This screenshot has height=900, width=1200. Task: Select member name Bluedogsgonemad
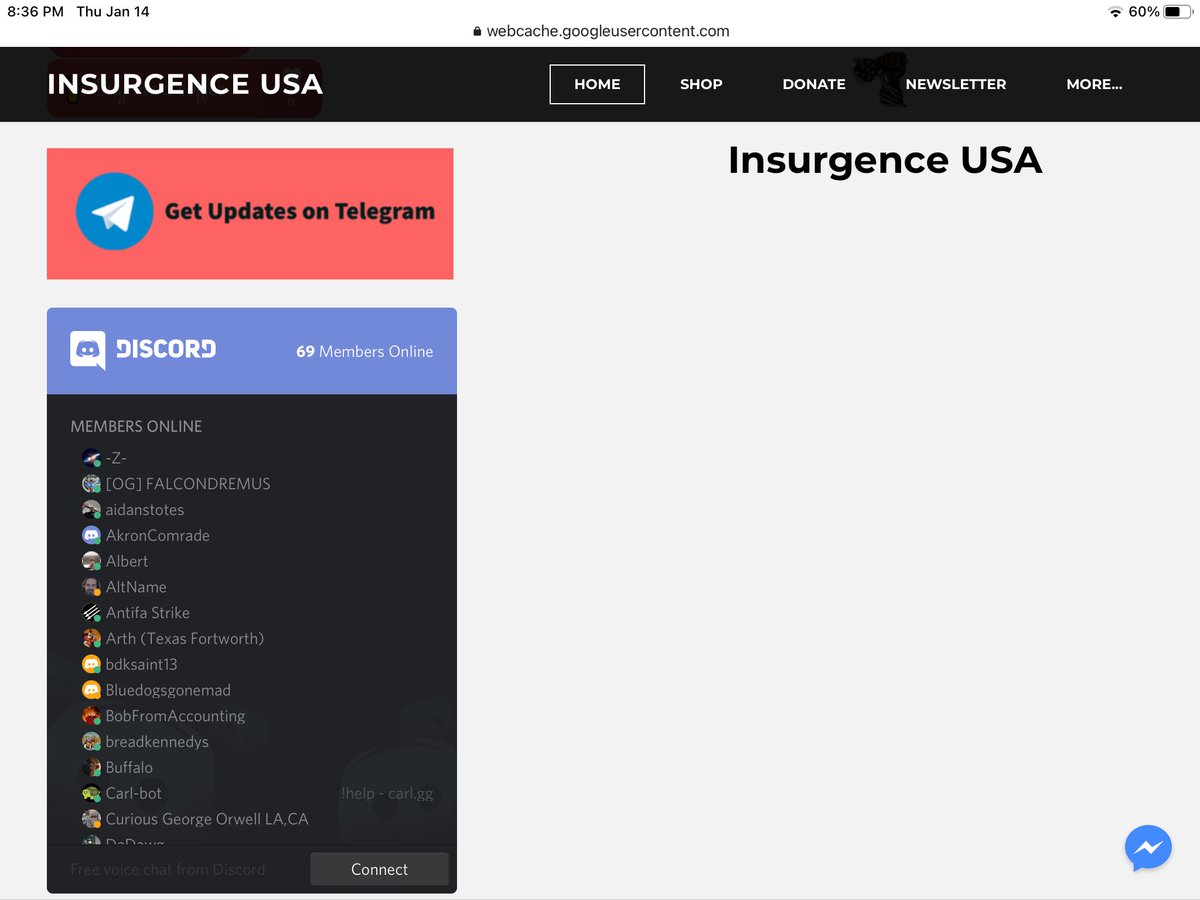pos(168,690)
